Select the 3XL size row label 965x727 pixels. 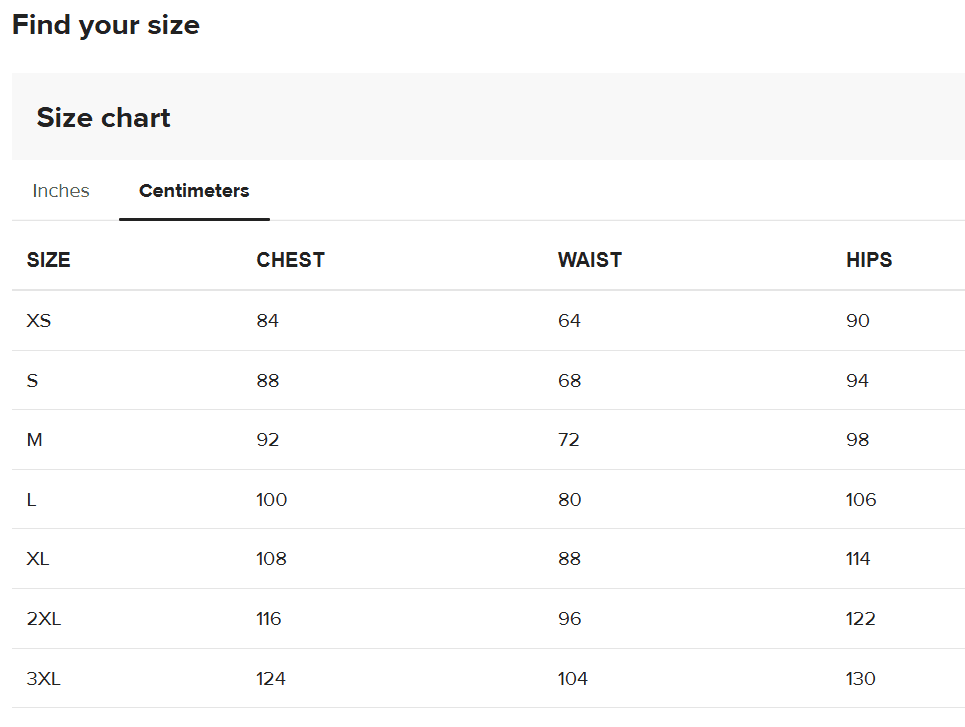pyautogui.click(x=44, y=679)
